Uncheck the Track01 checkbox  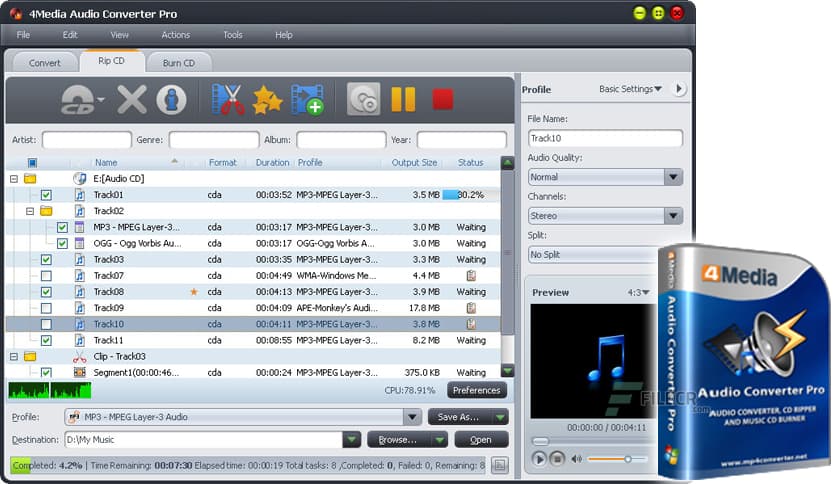click(46, 195)
